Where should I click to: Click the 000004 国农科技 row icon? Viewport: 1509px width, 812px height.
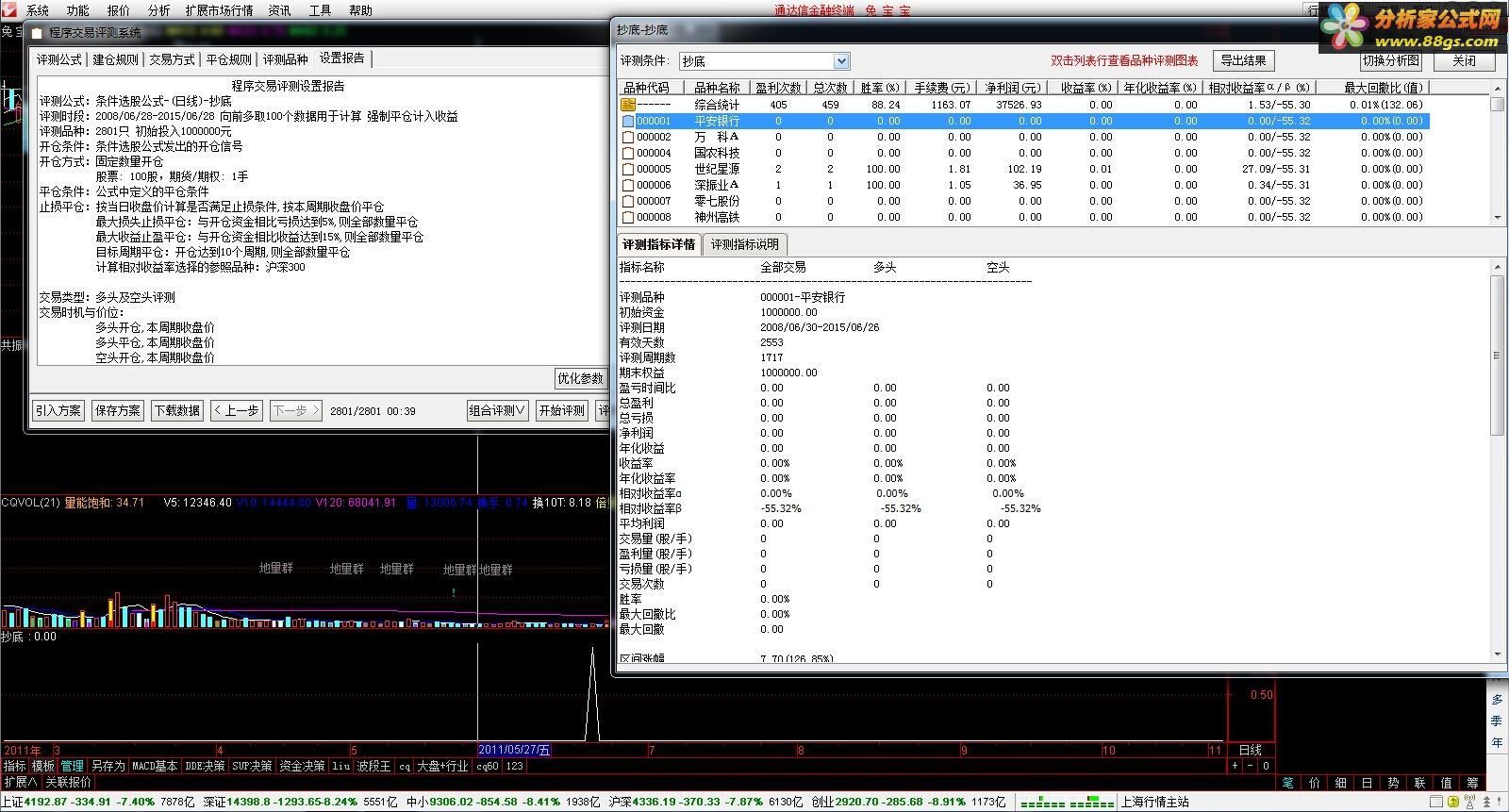click(x=628, y=153)
